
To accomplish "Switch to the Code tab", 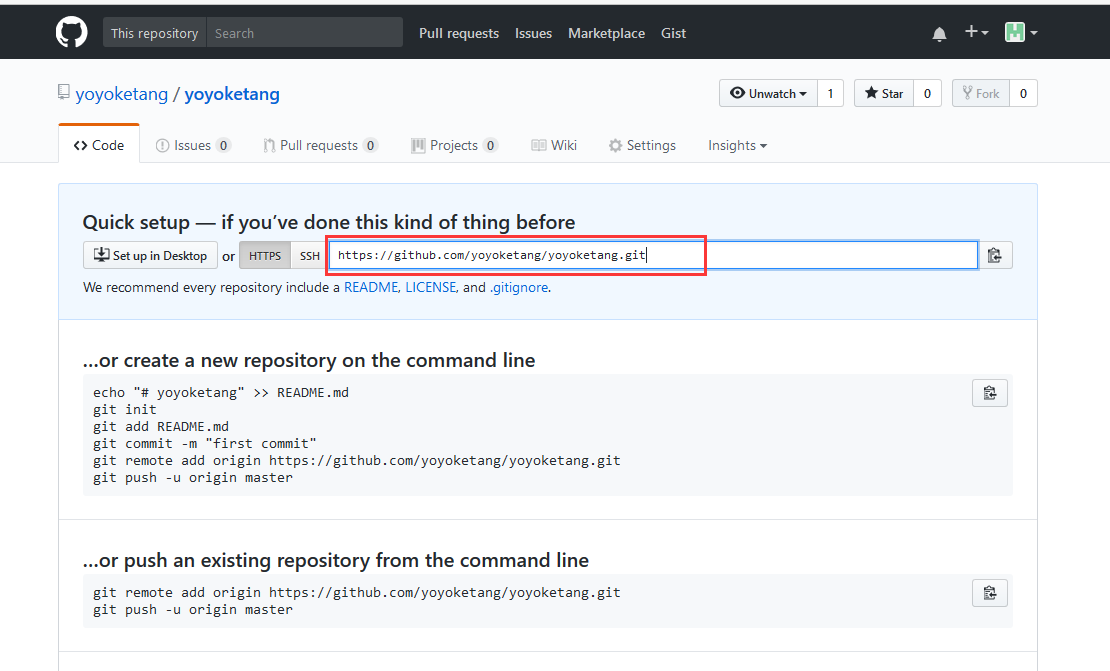I will (x=99, y=145).
